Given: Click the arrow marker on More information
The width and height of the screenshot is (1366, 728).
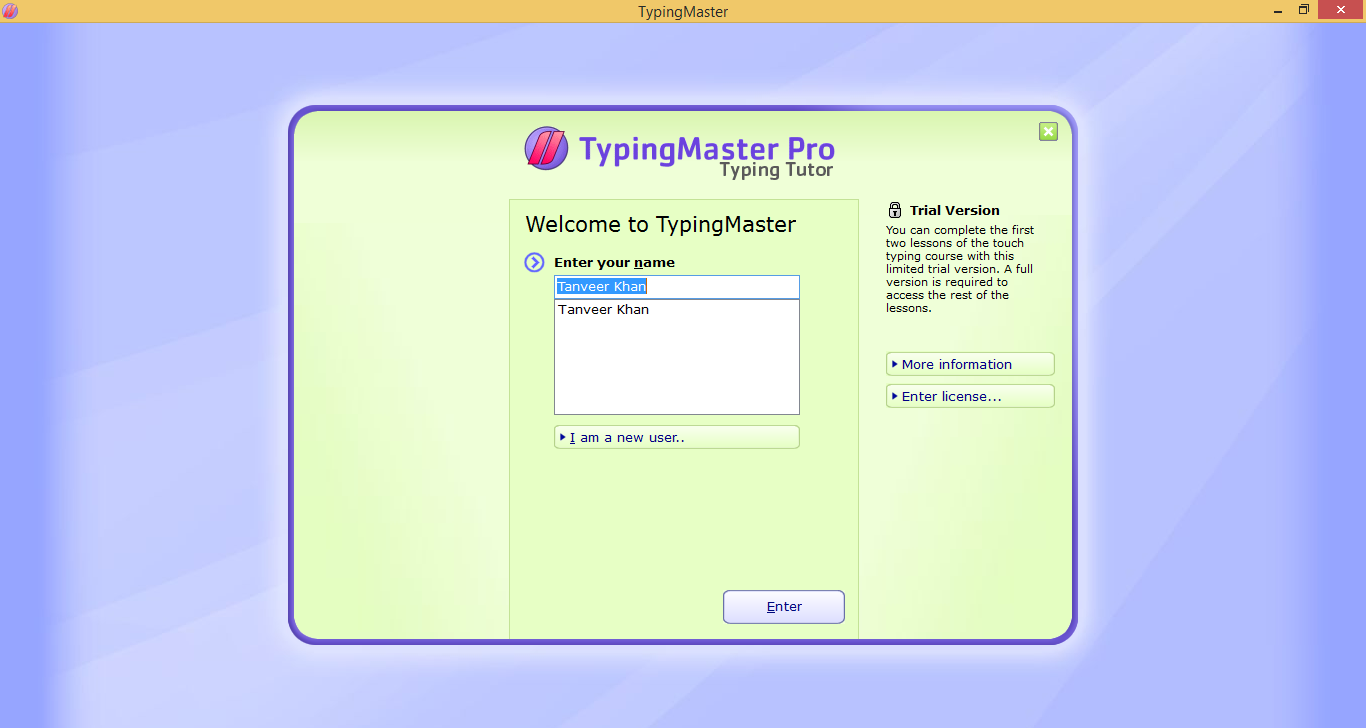Looking at the screenshot, I should pos(894,363).
